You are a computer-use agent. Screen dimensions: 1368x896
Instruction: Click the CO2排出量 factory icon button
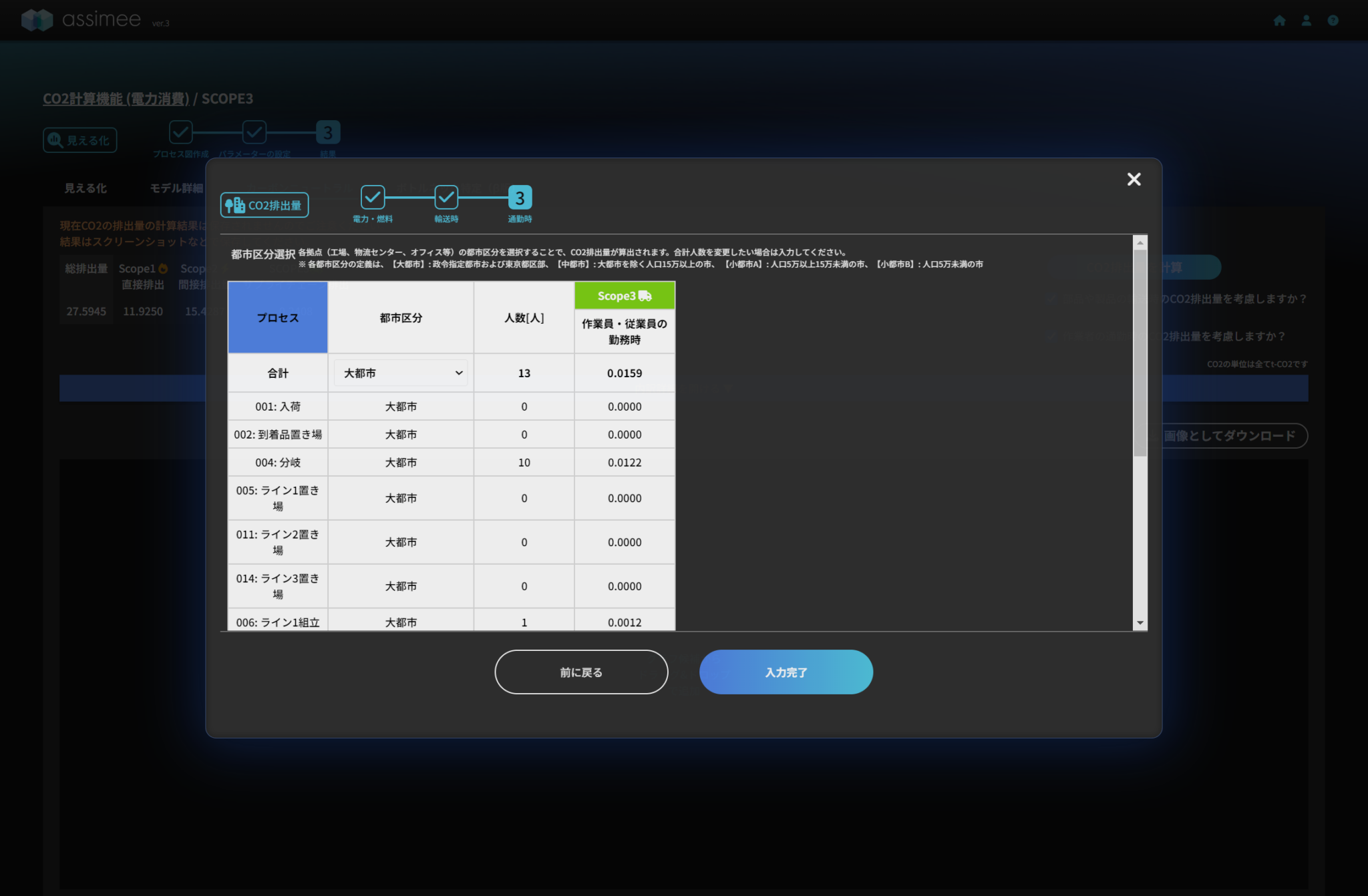(x=265, y=205)
